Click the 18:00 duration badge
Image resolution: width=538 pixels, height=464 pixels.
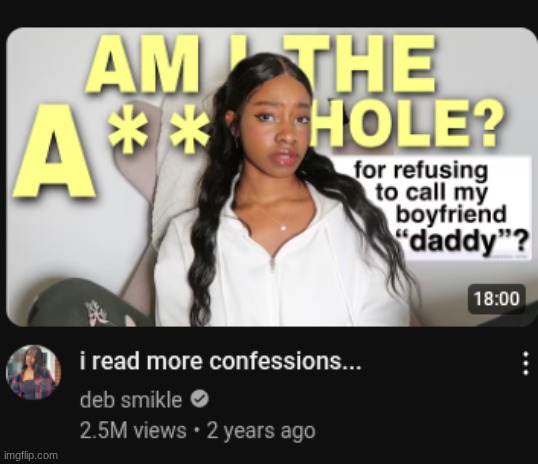coord(497,299)
